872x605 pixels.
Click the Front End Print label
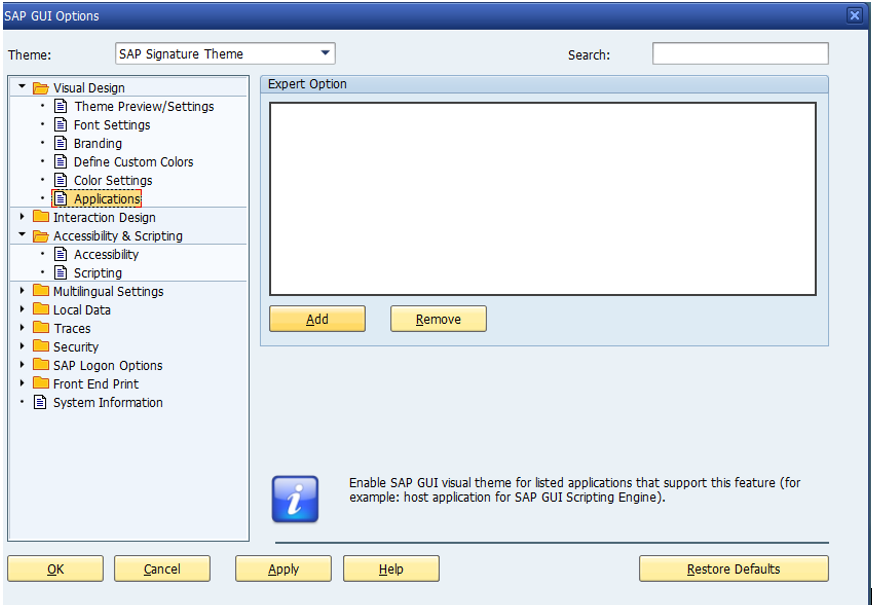[x=96, y=384]
